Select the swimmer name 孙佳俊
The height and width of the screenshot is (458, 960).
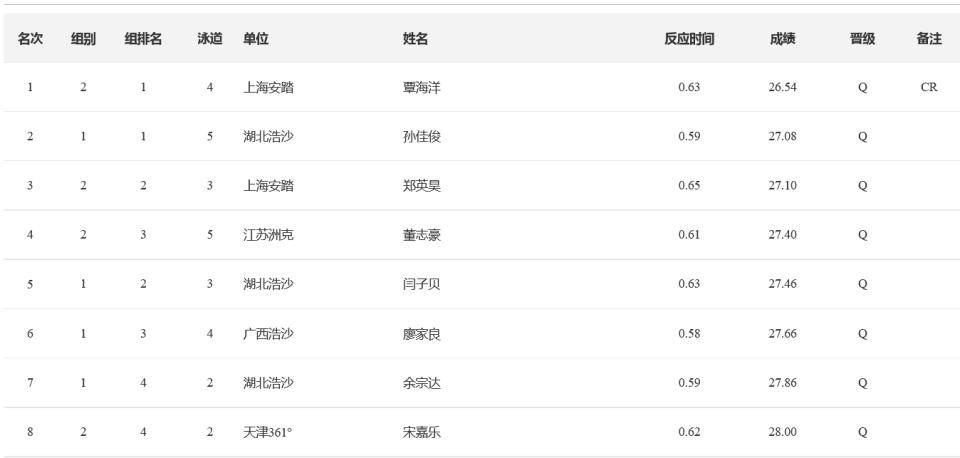[x=422, y=137]
